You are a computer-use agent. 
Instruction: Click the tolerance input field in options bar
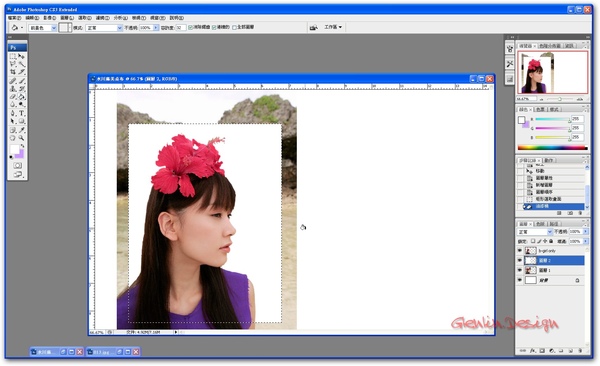[x=181, y=28]
